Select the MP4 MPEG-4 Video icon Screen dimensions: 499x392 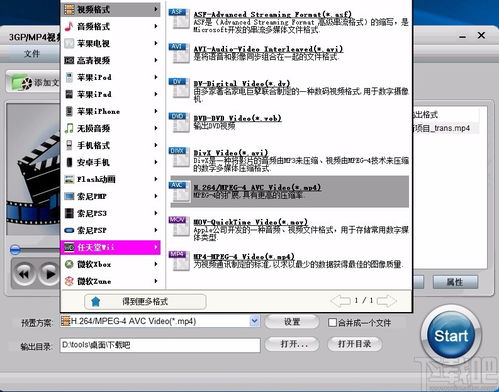(179, 261)
